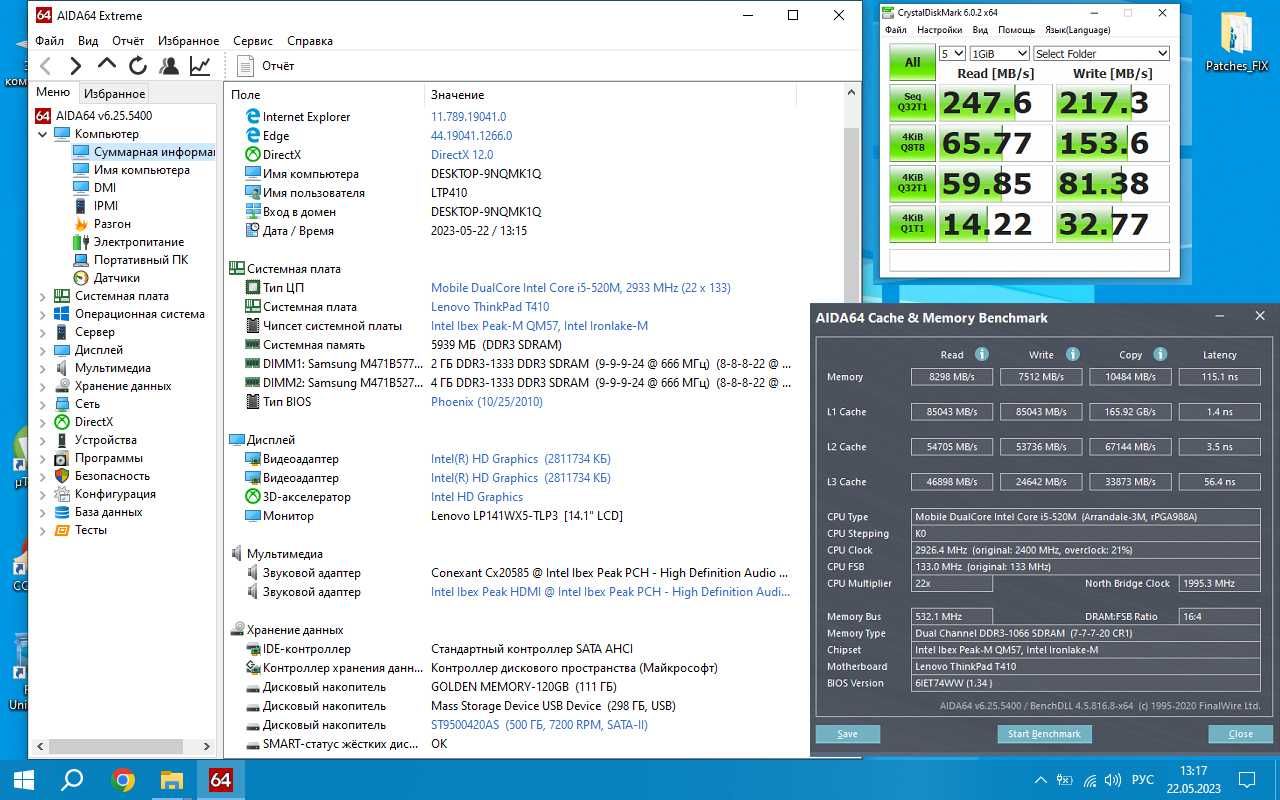The image size is (1280, 800).
Task: Run the 4KiB Q1T1 test
Action: point(912,223)
